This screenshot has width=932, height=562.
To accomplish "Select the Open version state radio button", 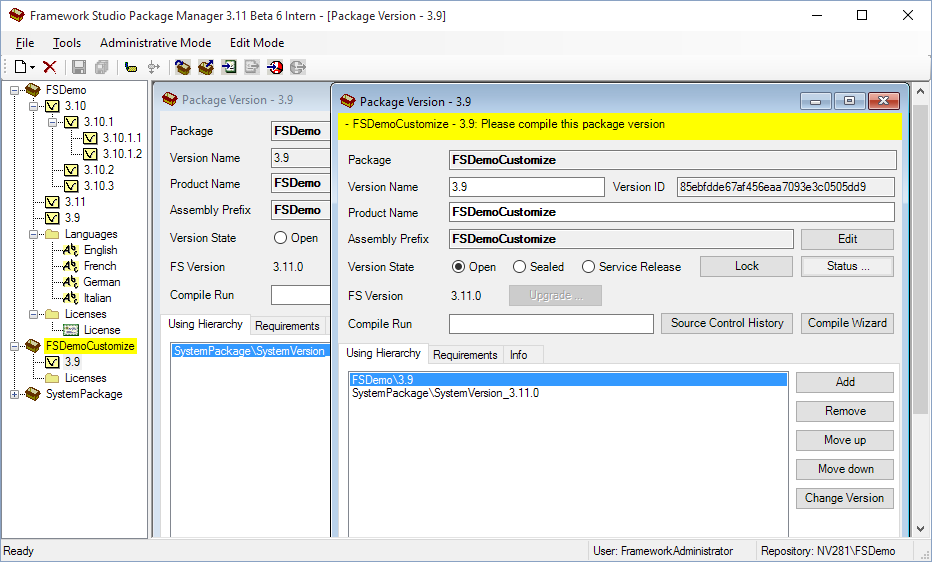I will (458, 267).
